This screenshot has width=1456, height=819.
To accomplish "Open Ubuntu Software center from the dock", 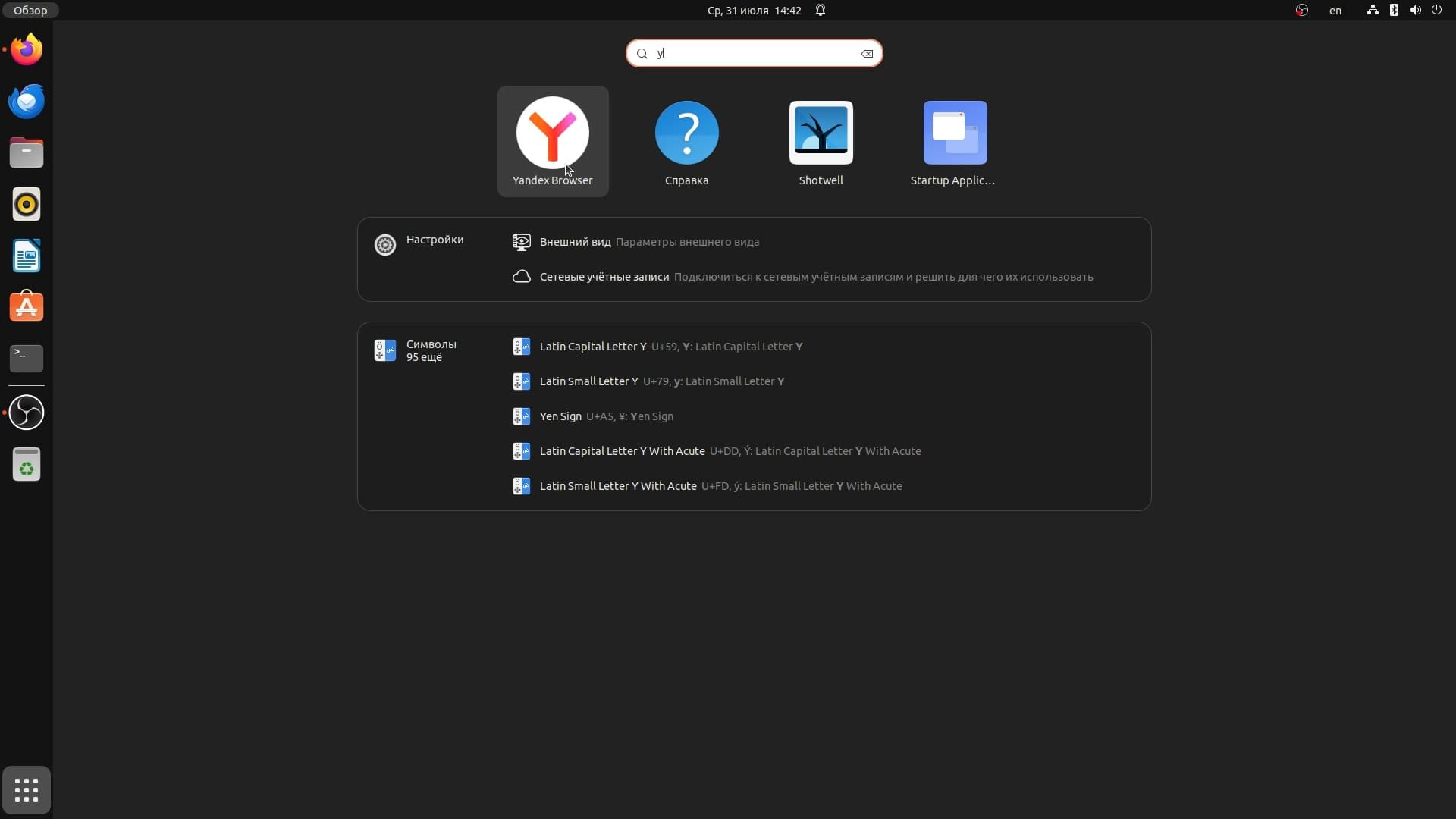I will pos(27,307).
